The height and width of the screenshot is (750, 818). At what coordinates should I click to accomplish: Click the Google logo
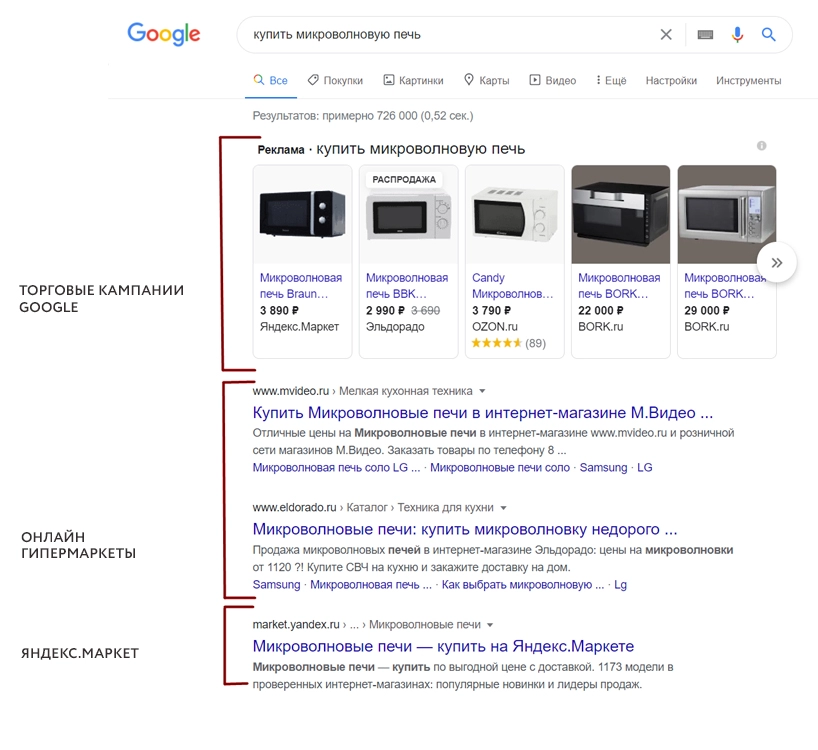pos(164,34)
